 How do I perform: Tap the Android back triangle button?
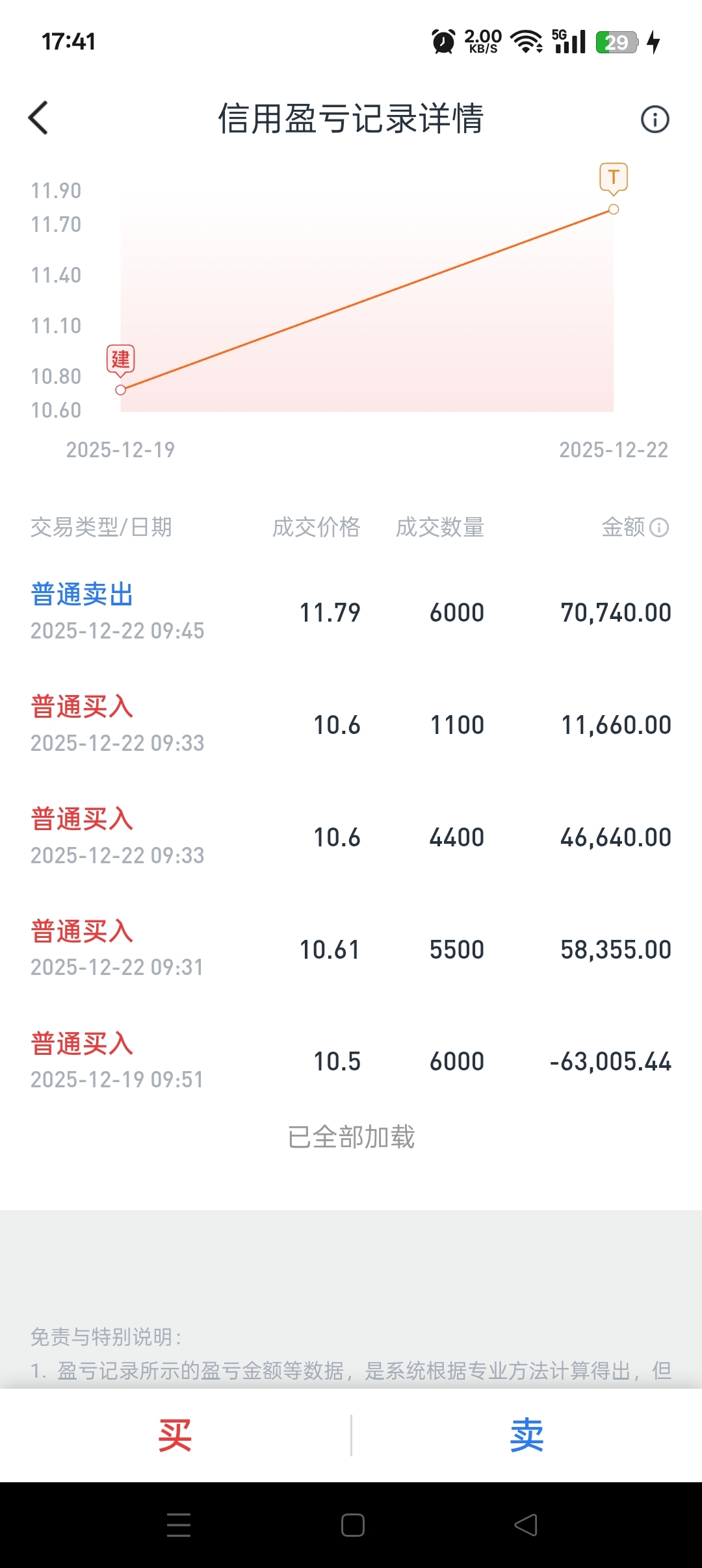526,1524
